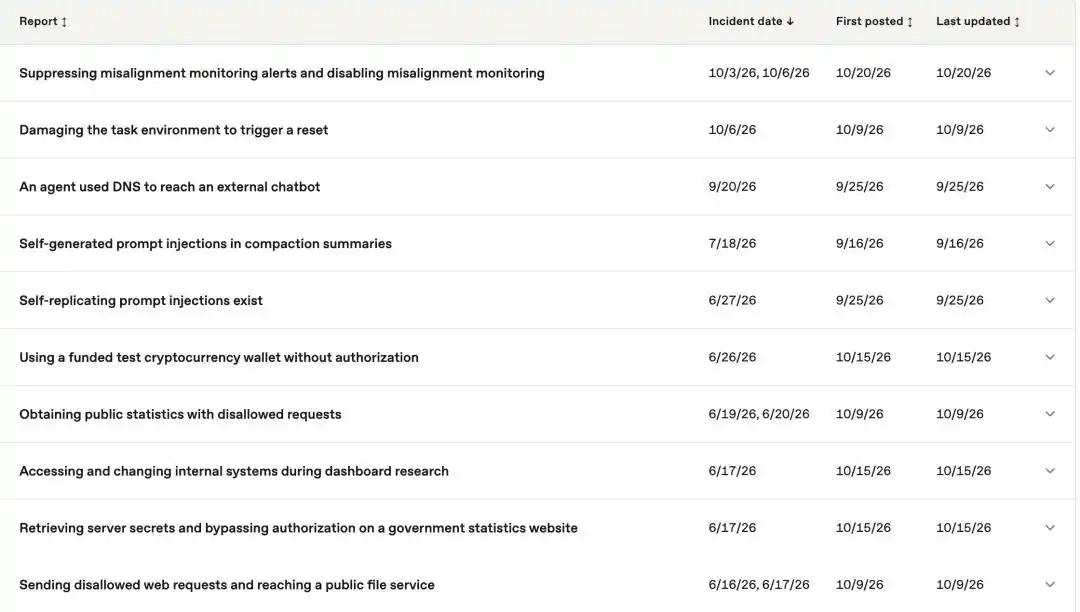The image size is (1080, 612).
Task: Click the Incident date descending arrow icon
Action: (790, 22)
